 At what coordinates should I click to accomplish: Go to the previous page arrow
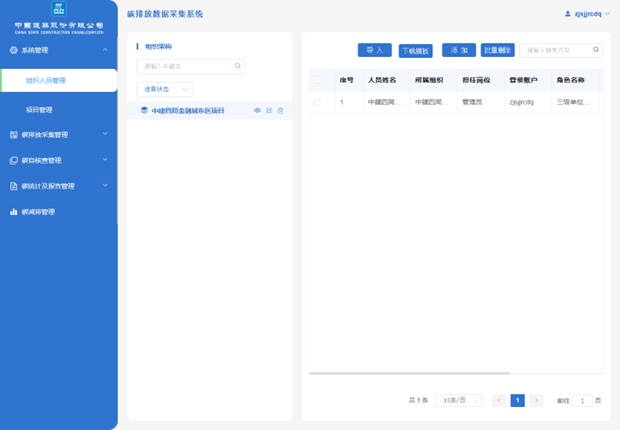click(499, 401)
